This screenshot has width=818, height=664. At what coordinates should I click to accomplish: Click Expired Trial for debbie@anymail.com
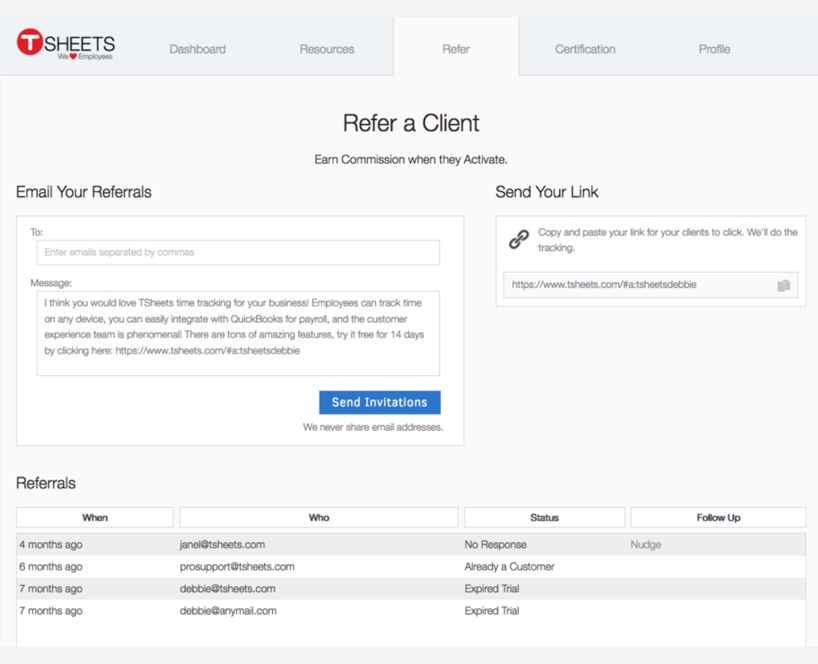pyautogui.click(x=492, y=611)
